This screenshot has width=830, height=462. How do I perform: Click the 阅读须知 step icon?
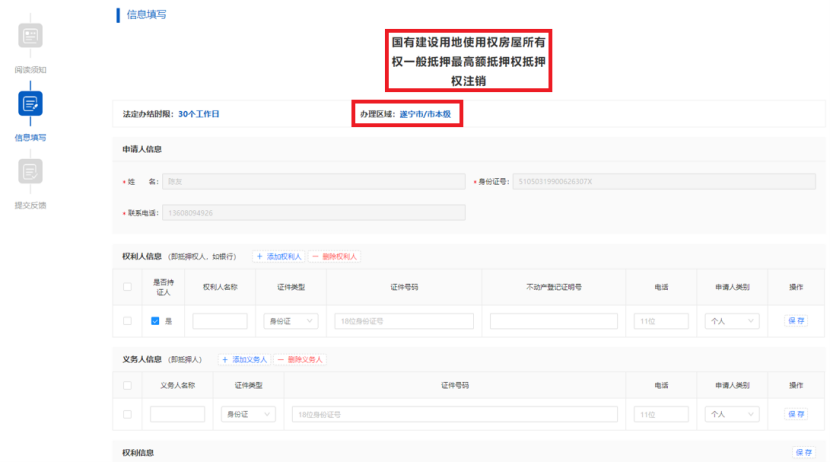pyautogui.click(x=30, y=36)
